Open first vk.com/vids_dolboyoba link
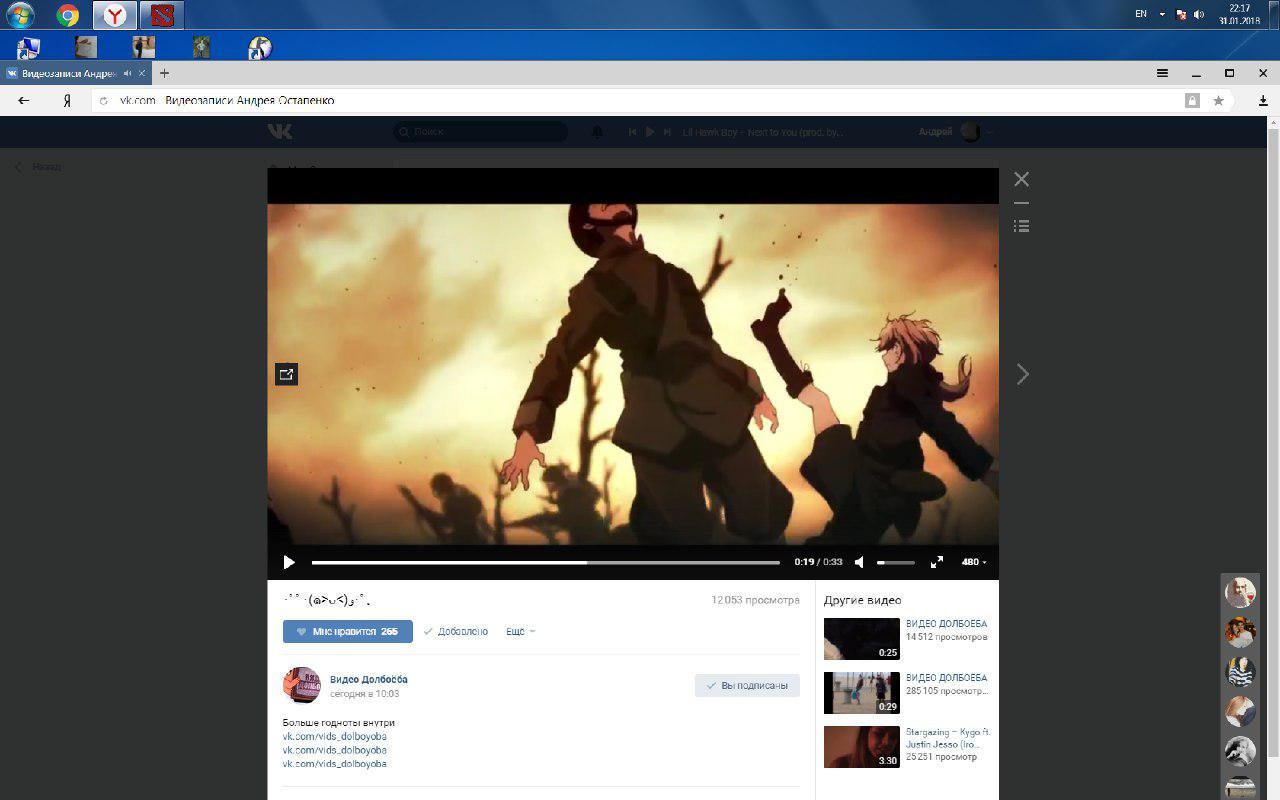The width and height of the screenshot is (1280, 800). [x=335, y=736]
